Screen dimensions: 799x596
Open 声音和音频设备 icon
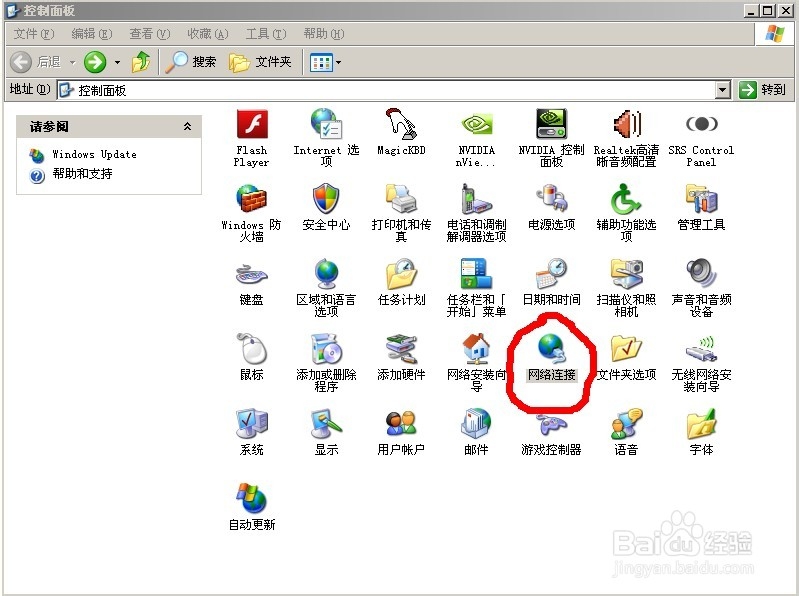click(x=701, y=274)
